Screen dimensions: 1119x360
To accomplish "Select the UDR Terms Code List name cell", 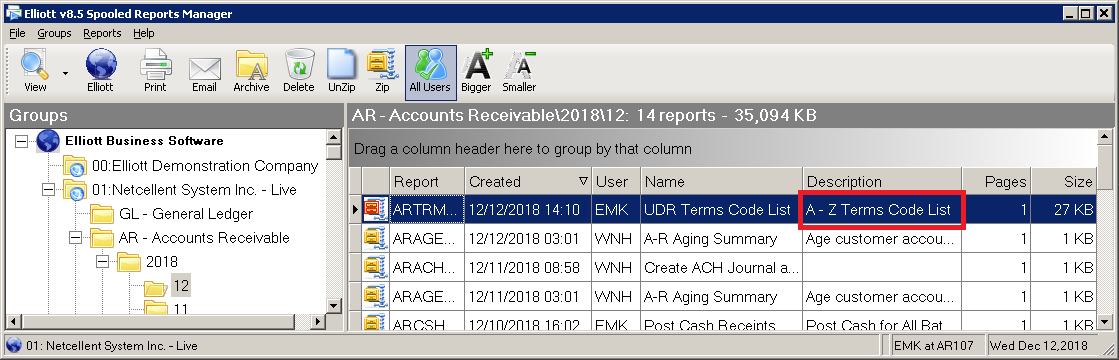I will 721,210.
